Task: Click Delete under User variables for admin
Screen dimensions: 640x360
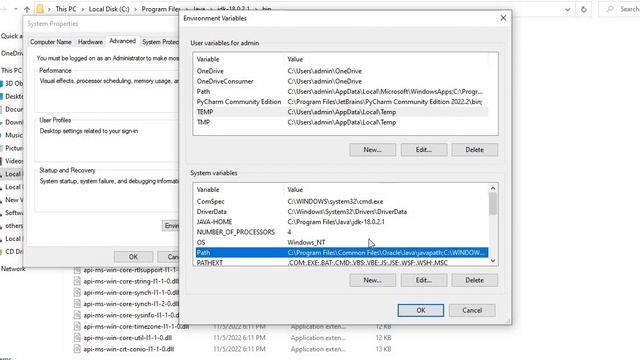Action: [x=474, y=150]
